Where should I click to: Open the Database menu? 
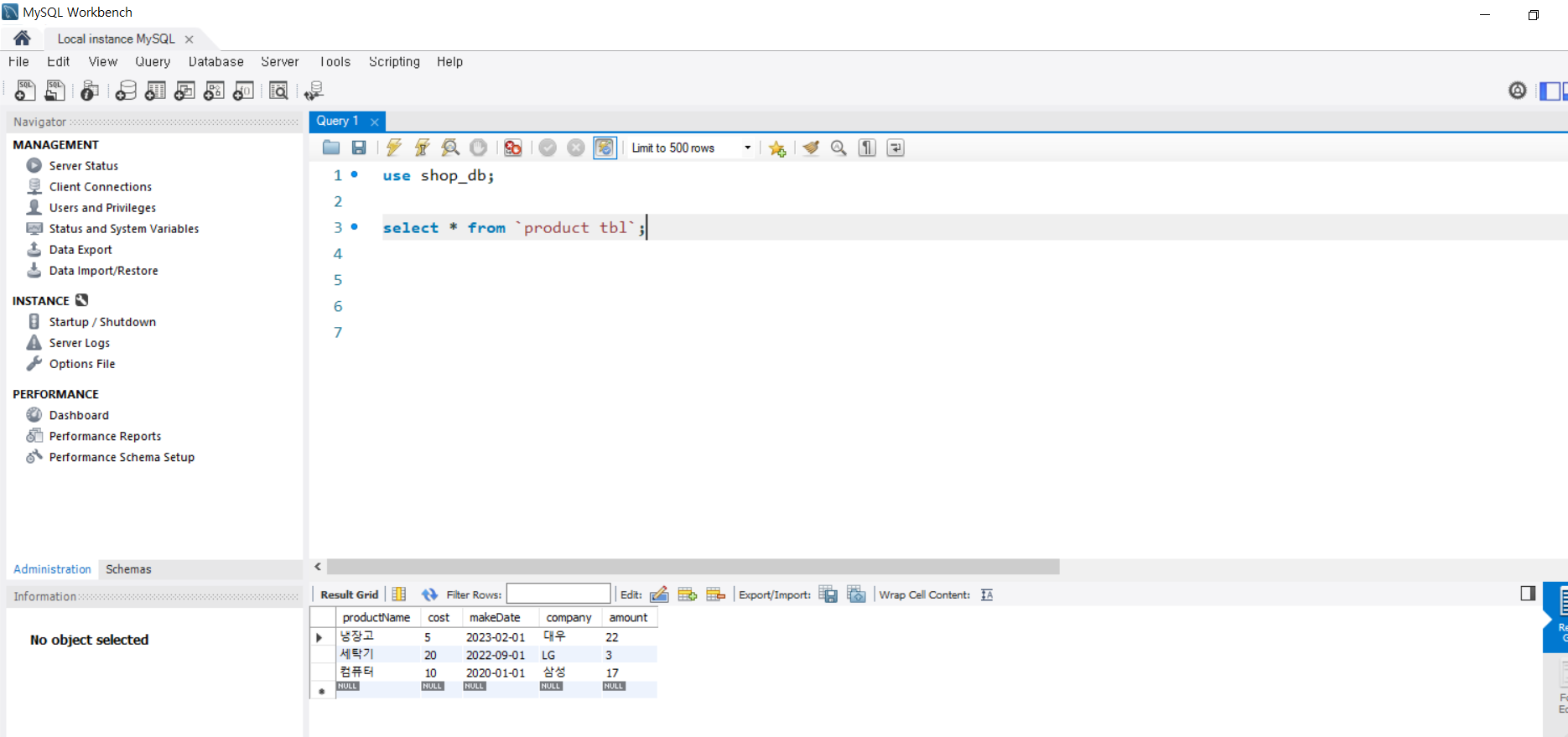(x=215, y=61)
